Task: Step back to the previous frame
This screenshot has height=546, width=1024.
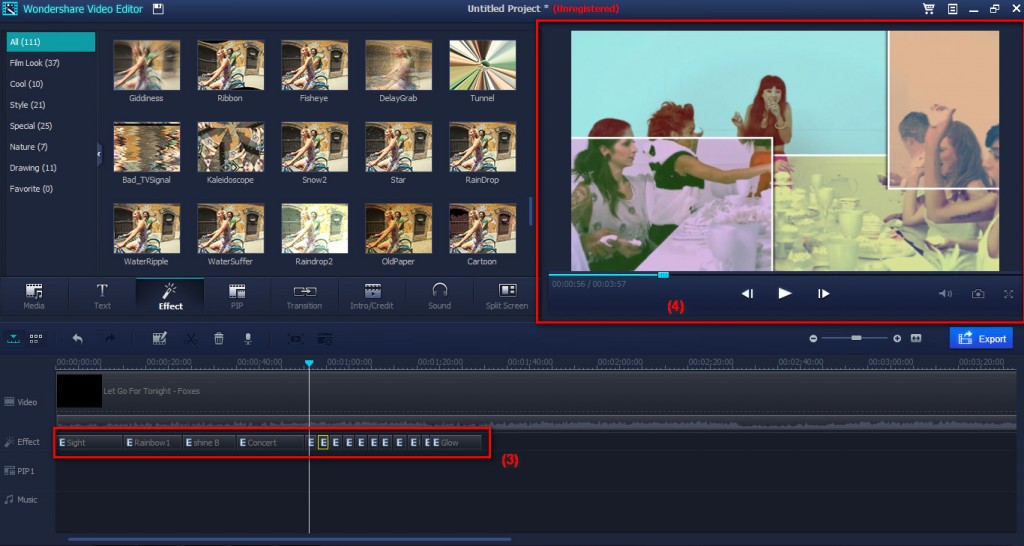Action: [x=747, y=294]
